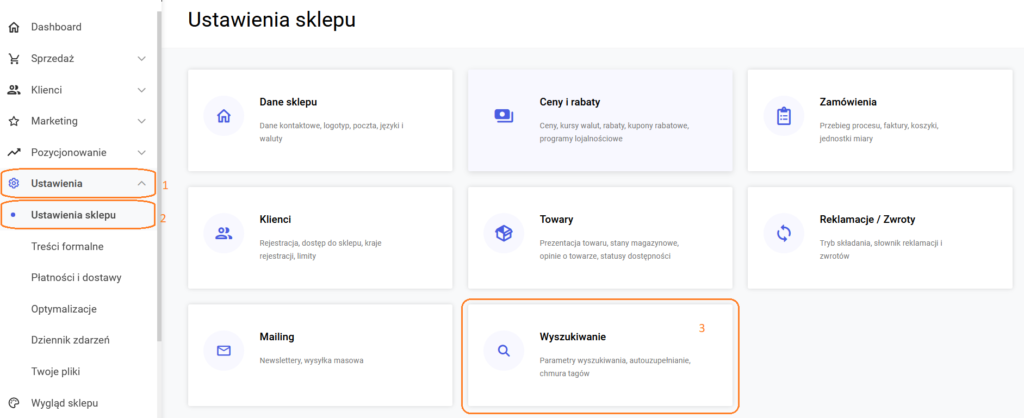The width and height of the screenshot is (1024, 418).
Task: Click the people icon in Klienci card
Action: tap(223, 234)
